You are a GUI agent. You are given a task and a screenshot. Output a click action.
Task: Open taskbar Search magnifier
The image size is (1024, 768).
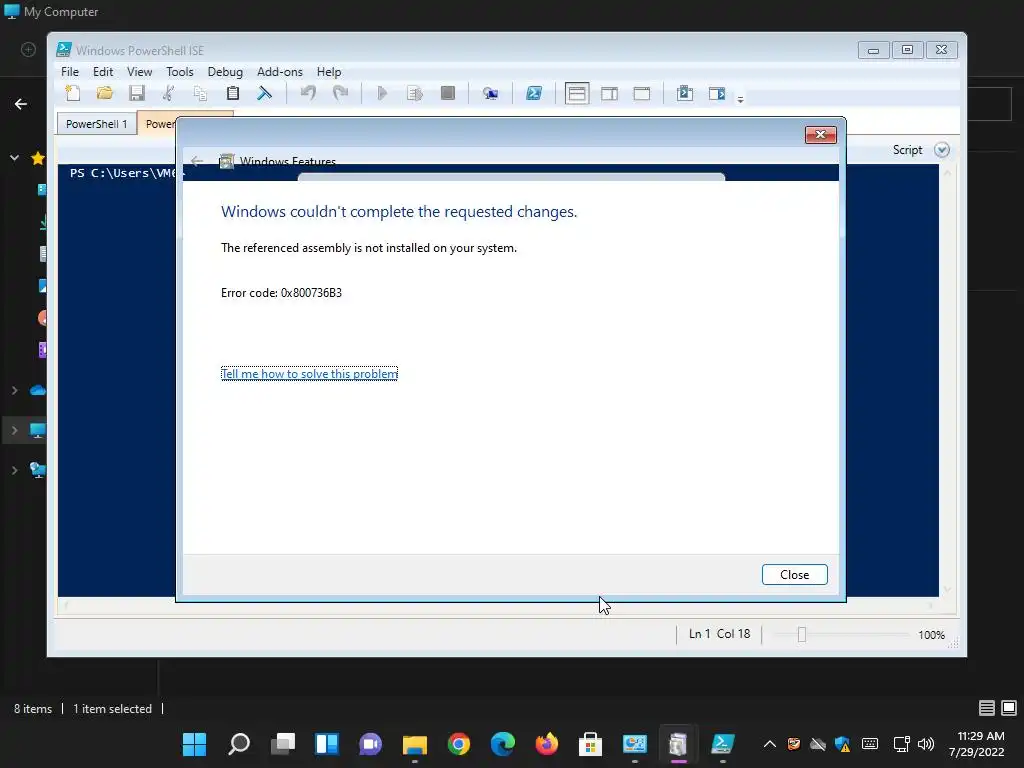[238, 744]
